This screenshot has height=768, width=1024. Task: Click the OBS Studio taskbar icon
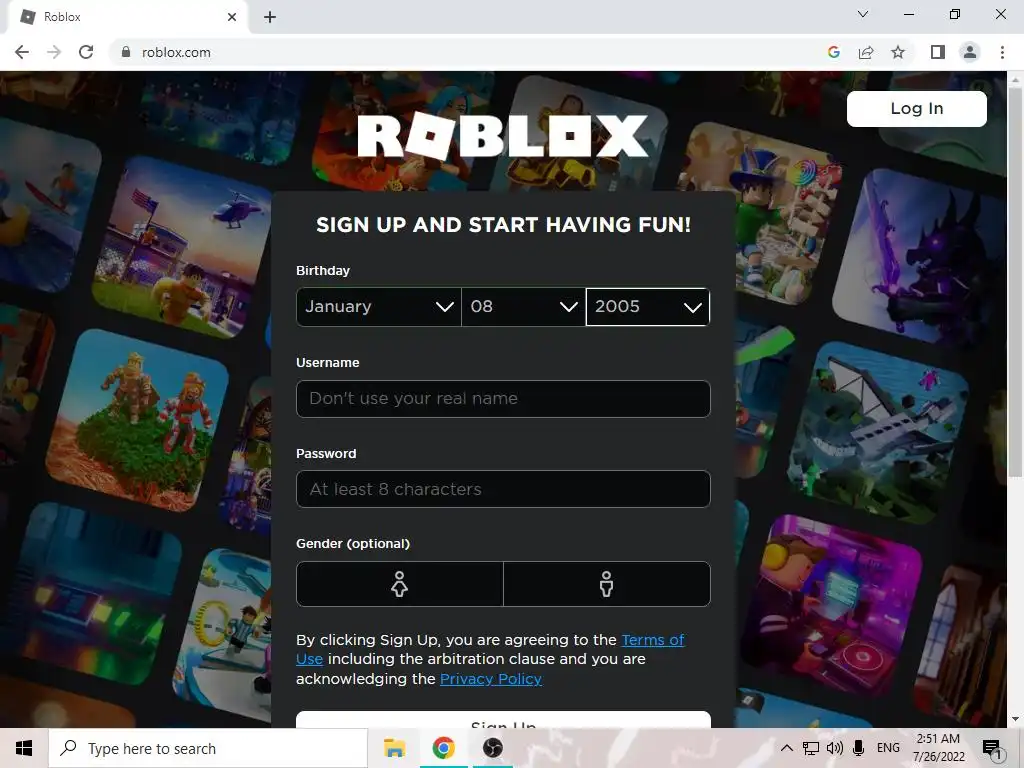pyautogui.click(x=492, y=748)
